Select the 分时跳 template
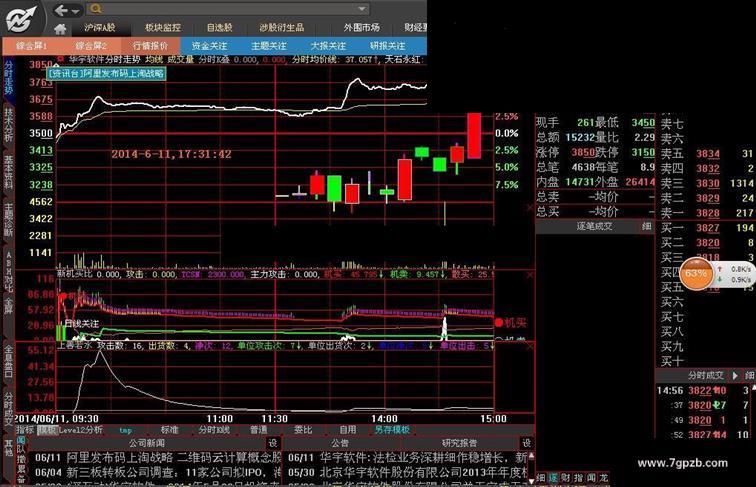Viewport: 756px width, 487px height. (214, 430)
